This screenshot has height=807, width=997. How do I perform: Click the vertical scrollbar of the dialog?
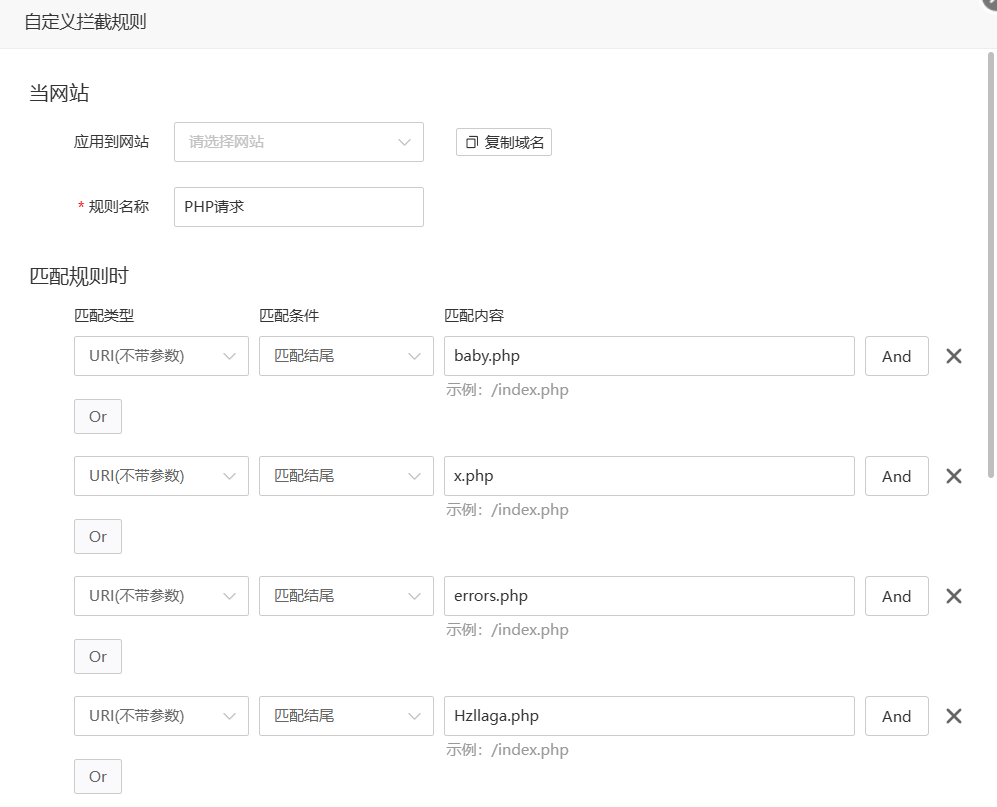pos(991,265)
